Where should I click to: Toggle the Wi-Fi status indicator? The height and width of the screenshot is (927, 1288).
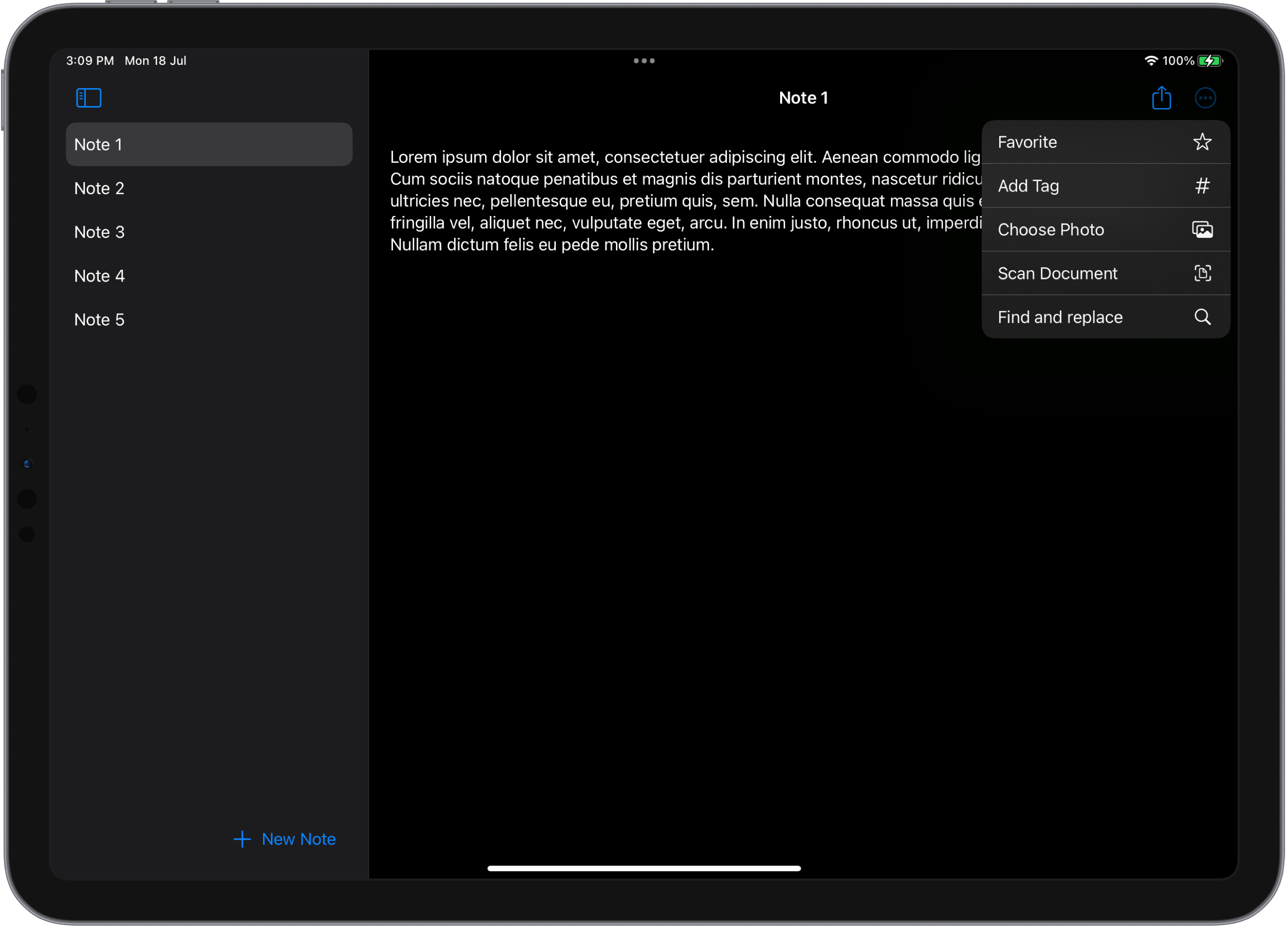[x=1151, y=60]
